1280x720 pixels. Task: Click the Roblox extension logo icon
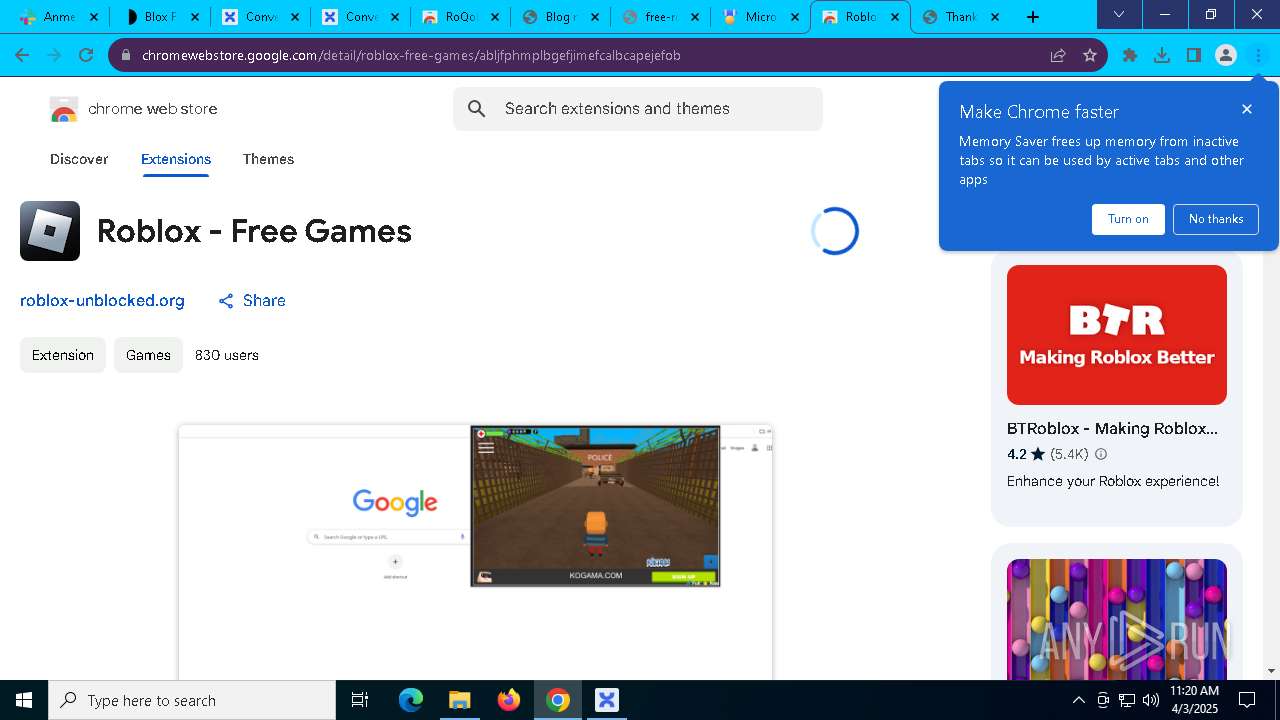point(50,231)
